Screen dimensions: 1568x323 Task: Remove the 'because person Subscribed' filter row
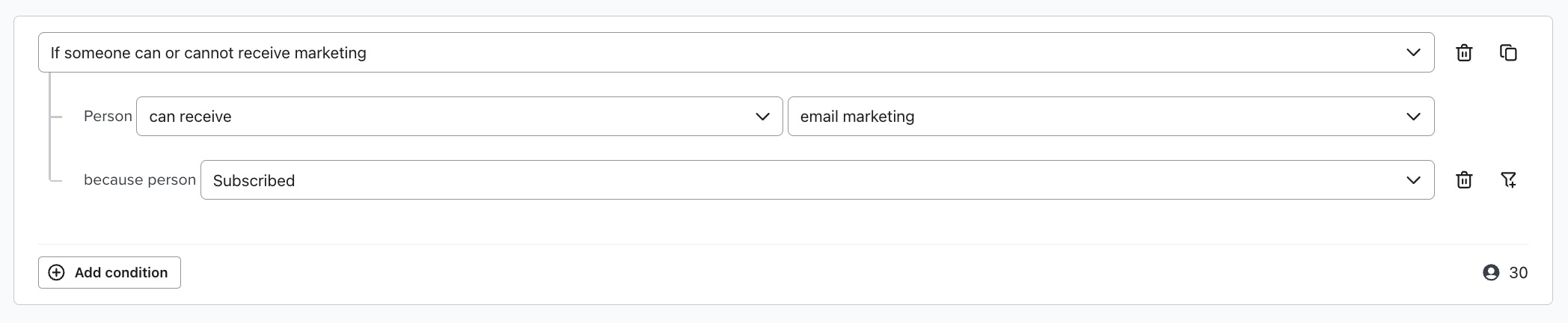(1464, 180)
